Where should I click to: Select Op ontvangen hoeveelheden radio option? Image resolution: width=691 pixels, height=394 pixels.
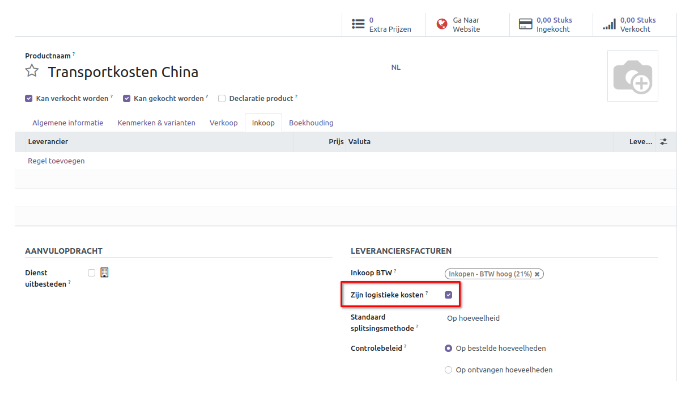click(448, 370)
